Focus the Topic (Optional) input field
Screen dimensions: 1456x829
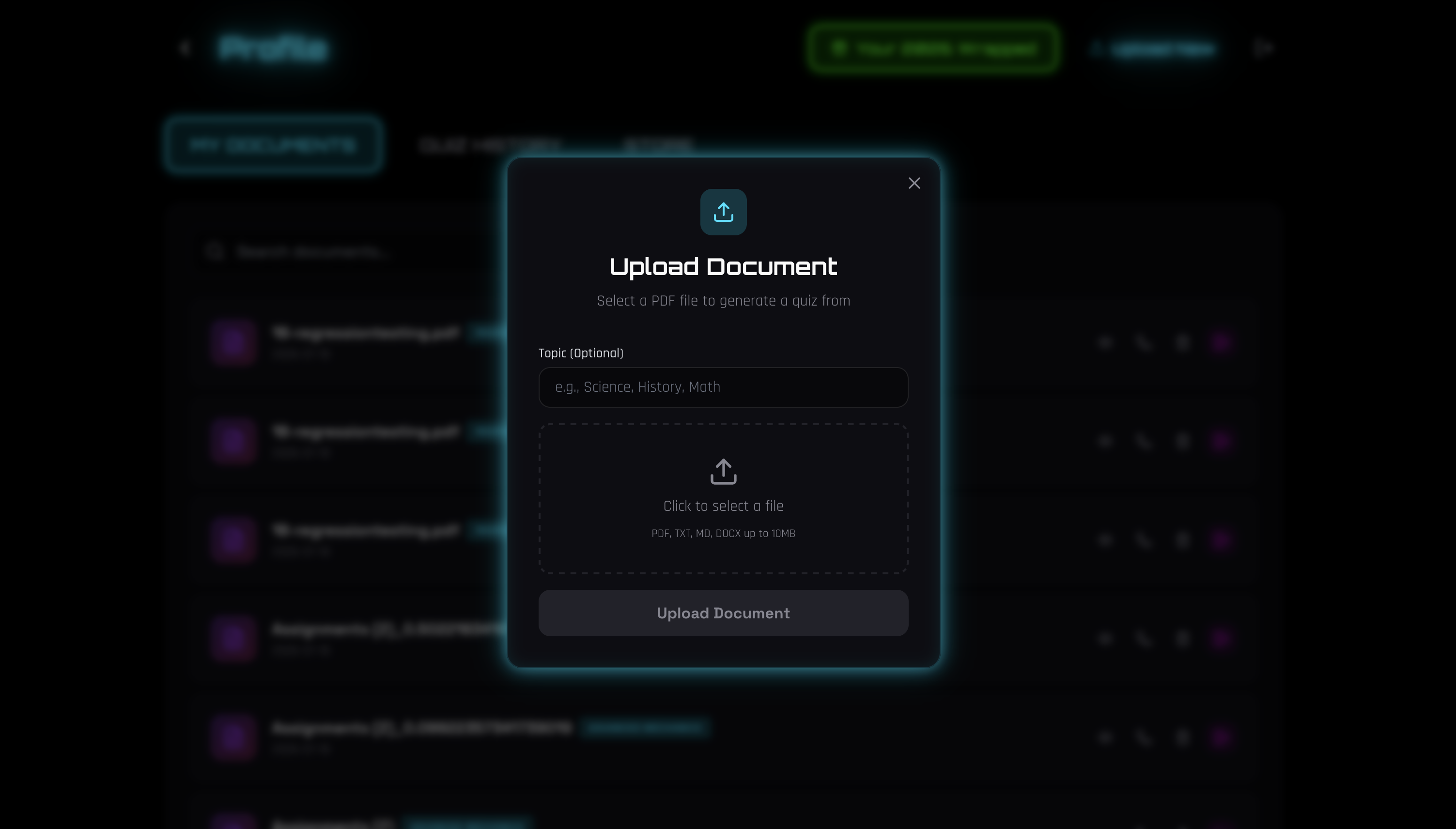(723, 387)
